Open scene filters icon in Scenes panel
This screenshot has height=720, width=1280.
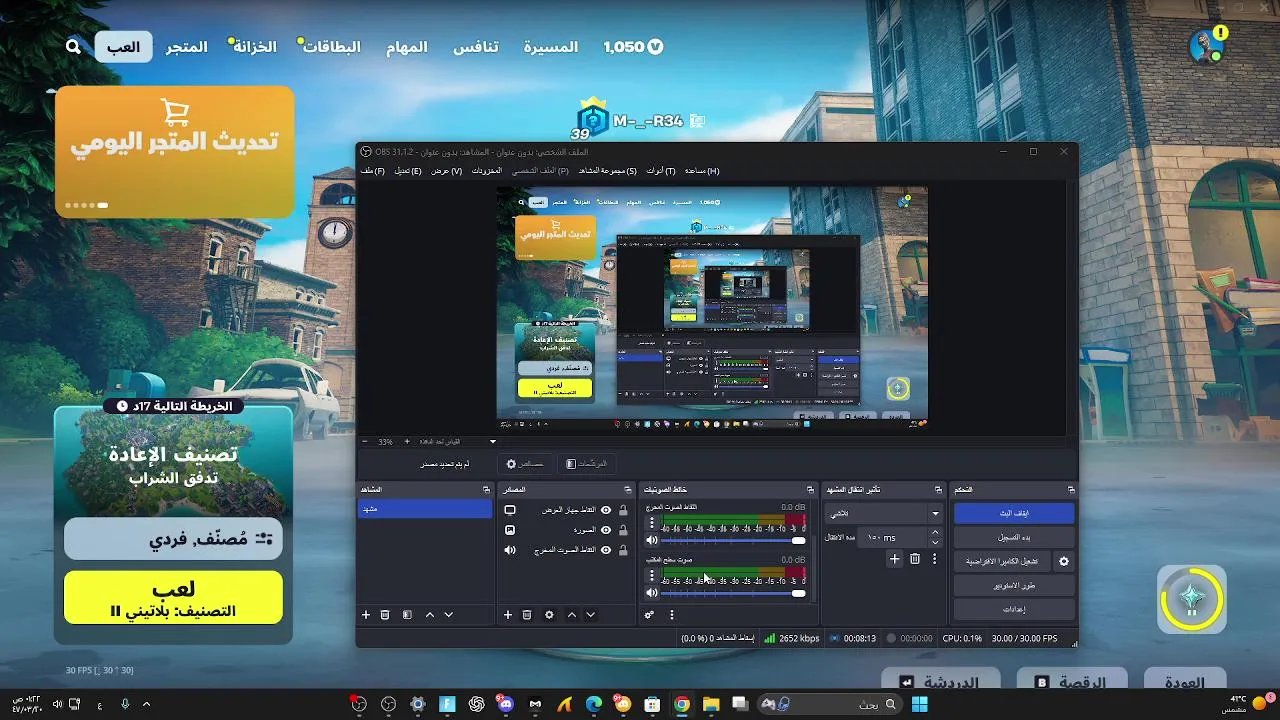(407, 615)
